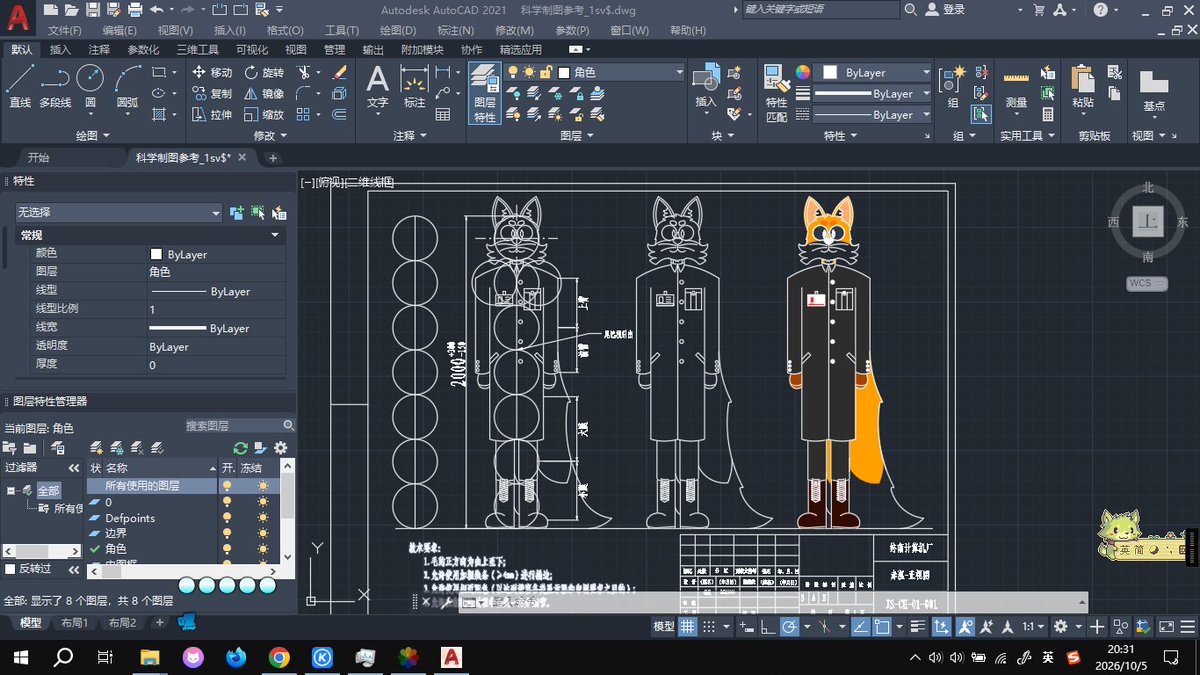Switch to the 开始 document tab
The image size is (1200, 675).
(38, 158)
